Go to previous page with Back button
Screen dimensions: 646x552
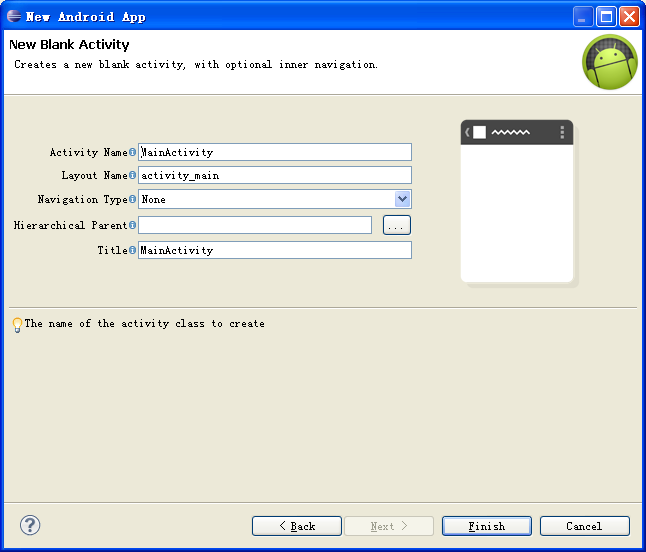pyautogui.click(x=297, y=526)
